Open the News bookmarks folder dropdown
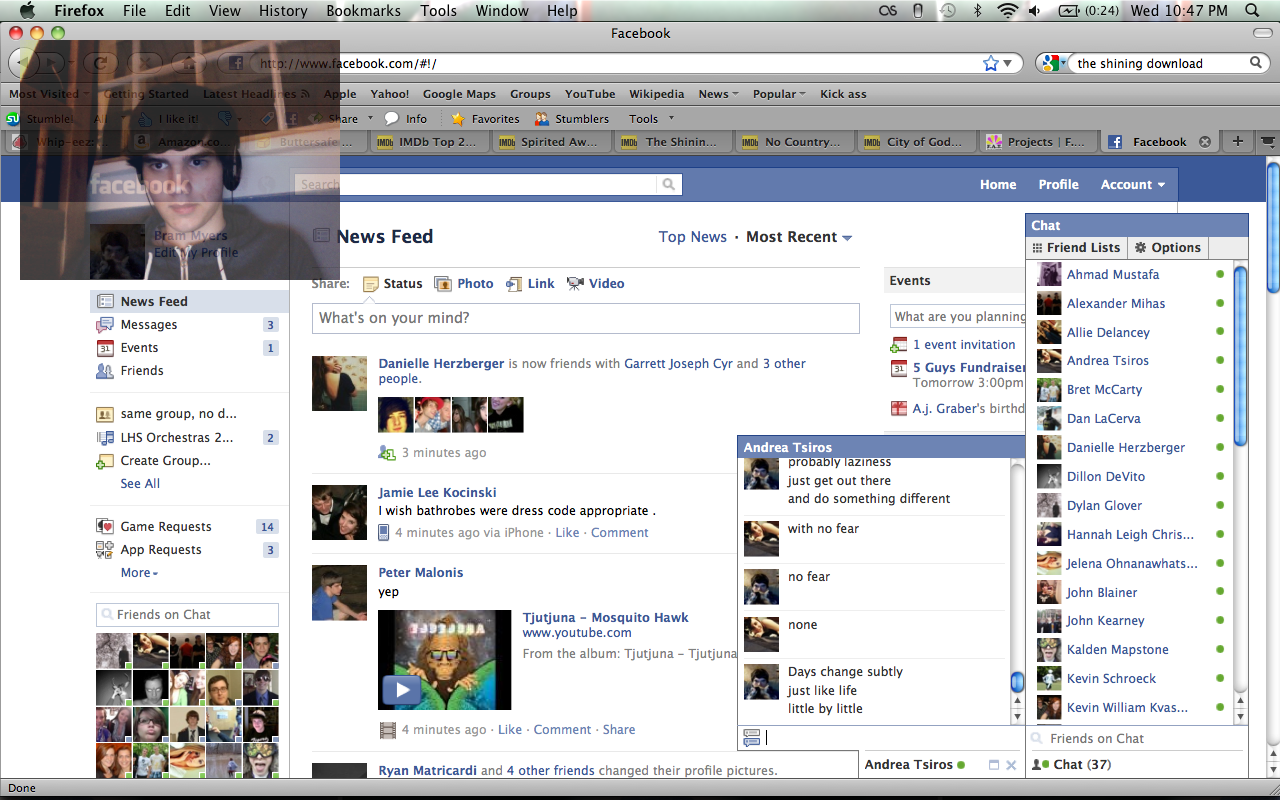Image resolution: width=1280 pixels, height=800 pixels. point(718,94)
